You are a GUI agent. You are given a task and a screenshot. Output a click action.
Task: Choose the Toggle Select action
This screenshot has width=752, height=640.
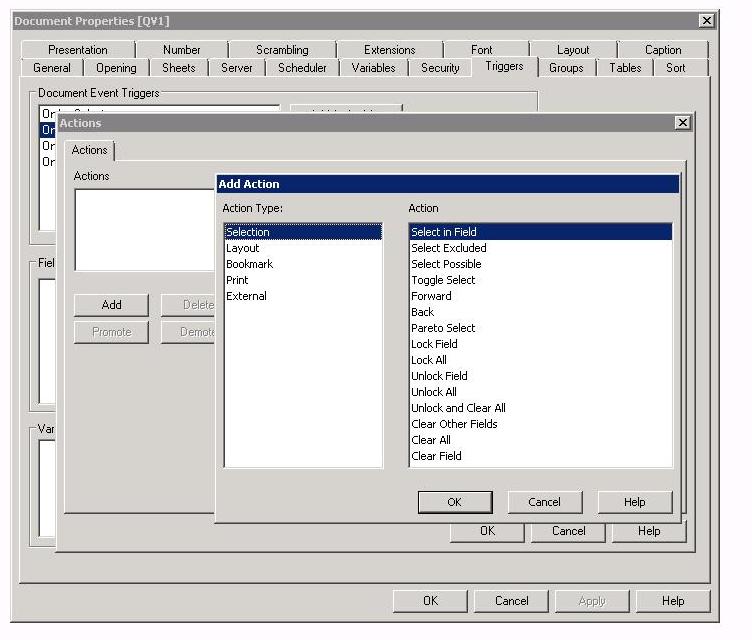[443, 280]
